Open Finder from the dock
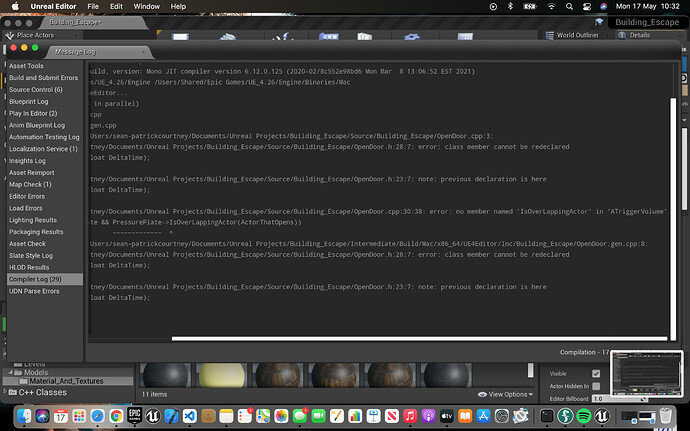Image resolution: width=690 pixels, height=431 pixels. tap(24, 416)
